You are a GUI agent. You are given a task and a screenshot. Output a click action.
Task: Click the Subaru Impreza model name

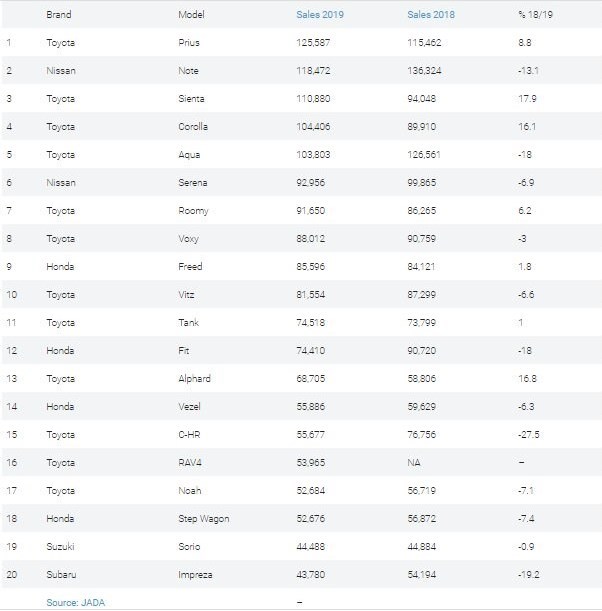[195, 574]
